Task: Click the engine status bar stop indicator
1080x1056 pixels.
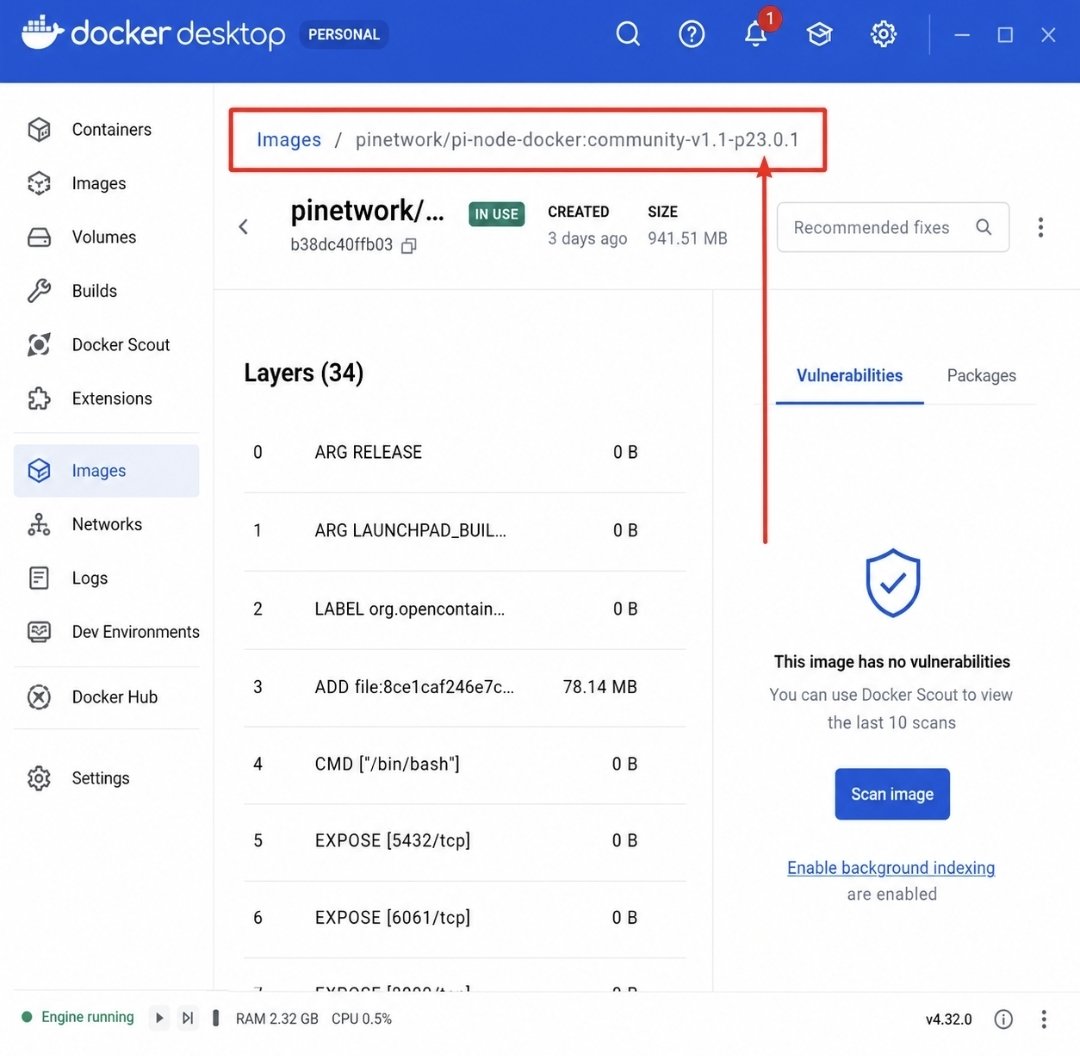Action: coord(216,1018)
